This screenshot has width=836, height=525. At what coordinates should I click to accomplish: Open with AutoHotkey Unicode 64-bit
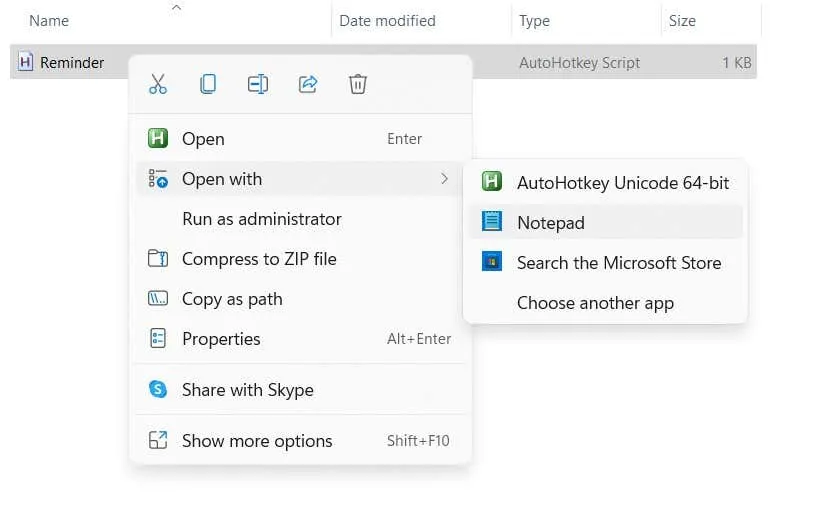[x=622, y=182]
